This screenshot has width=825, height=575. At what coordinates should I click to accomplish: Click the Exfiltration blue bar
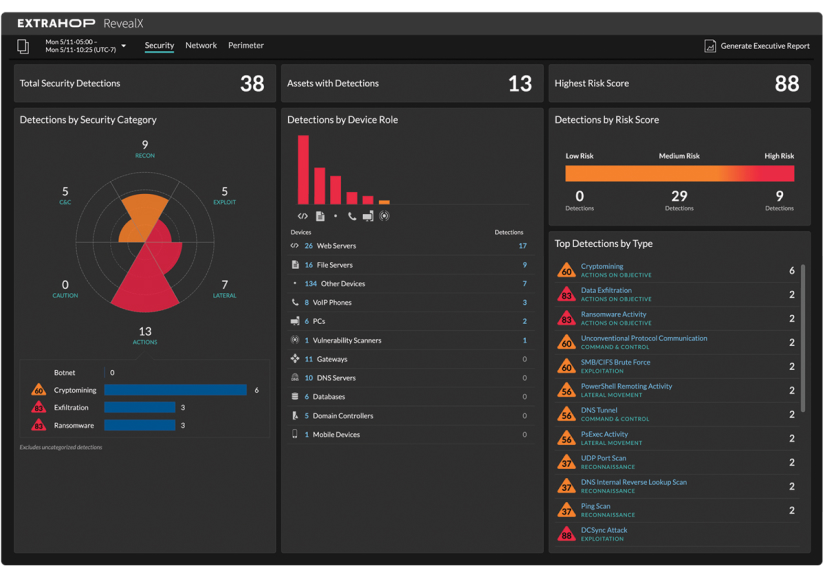tap(139, 408)
